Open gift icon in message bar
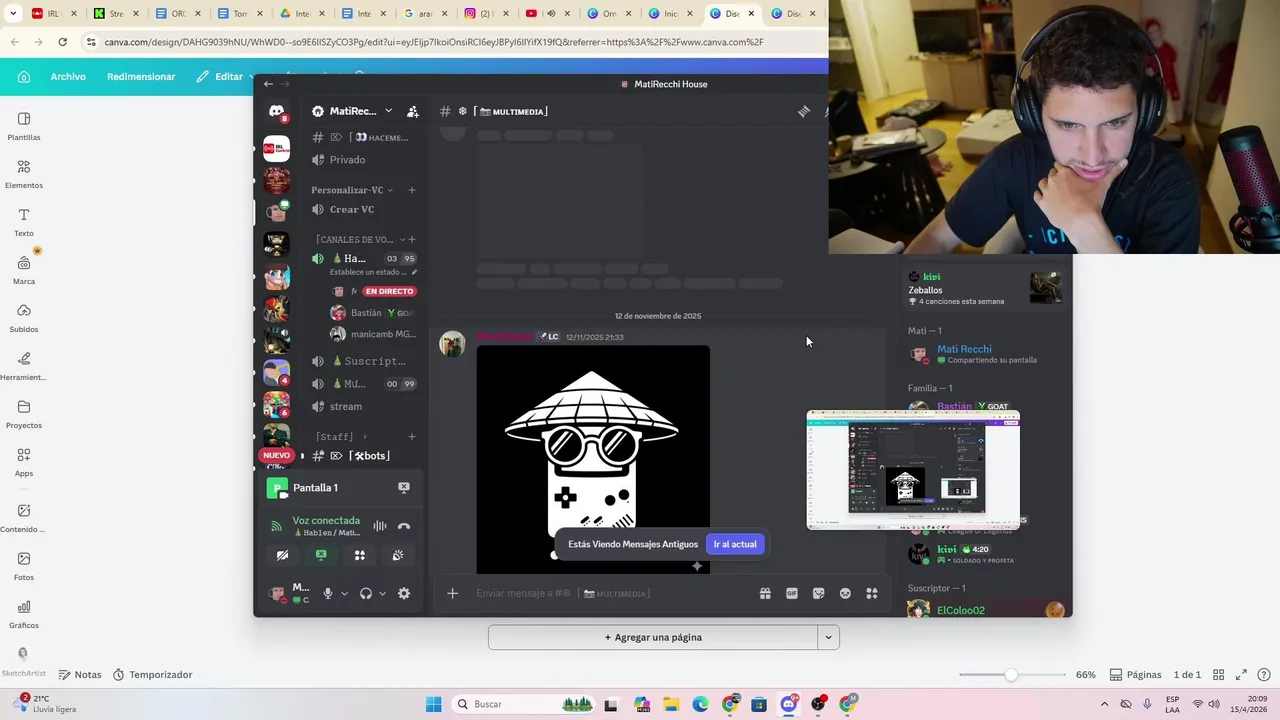This screenshot has width=1280, height=720. [x=765, y=593]
